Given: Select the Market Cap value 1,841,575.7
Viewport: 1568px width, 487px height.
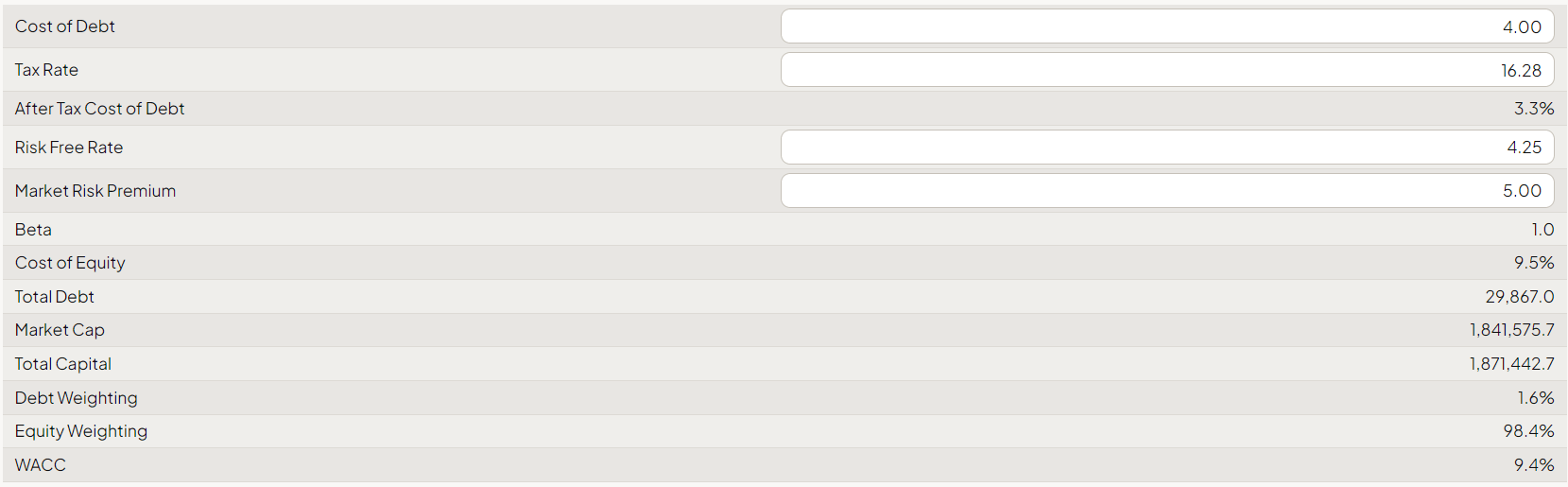Looking at the screenshot, I should [1511, 330].
